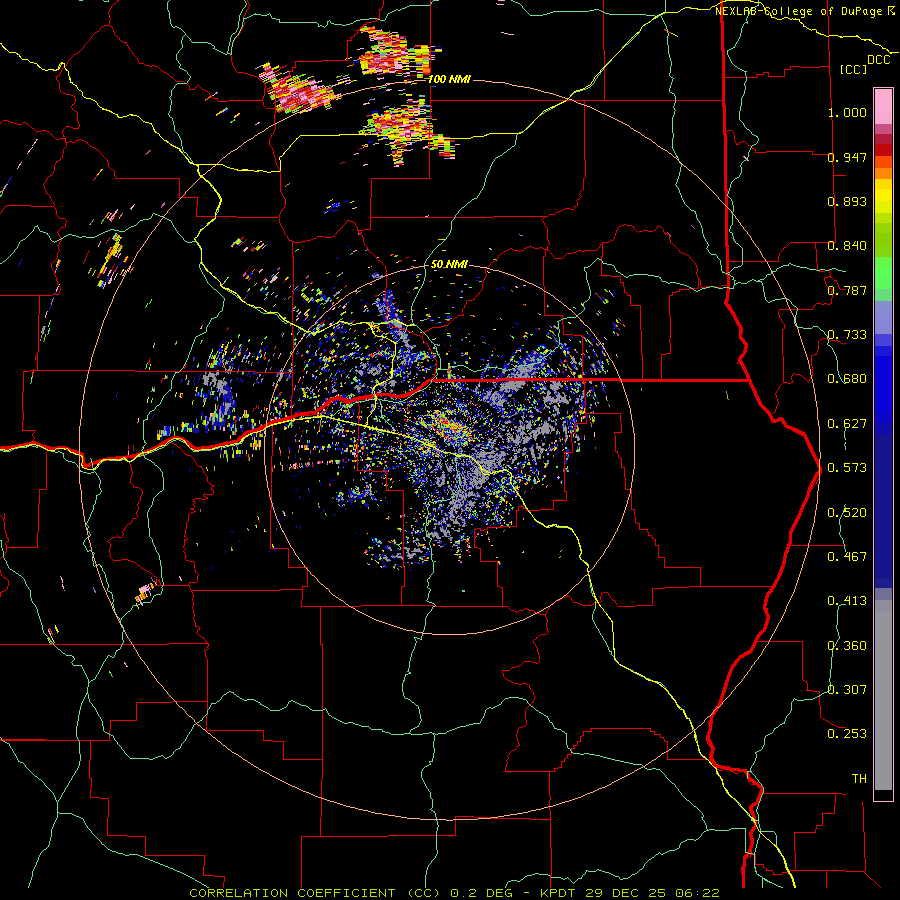Click the [CC] product label
The width and height of the screenshot is (900, 900).
coord(854,69)
